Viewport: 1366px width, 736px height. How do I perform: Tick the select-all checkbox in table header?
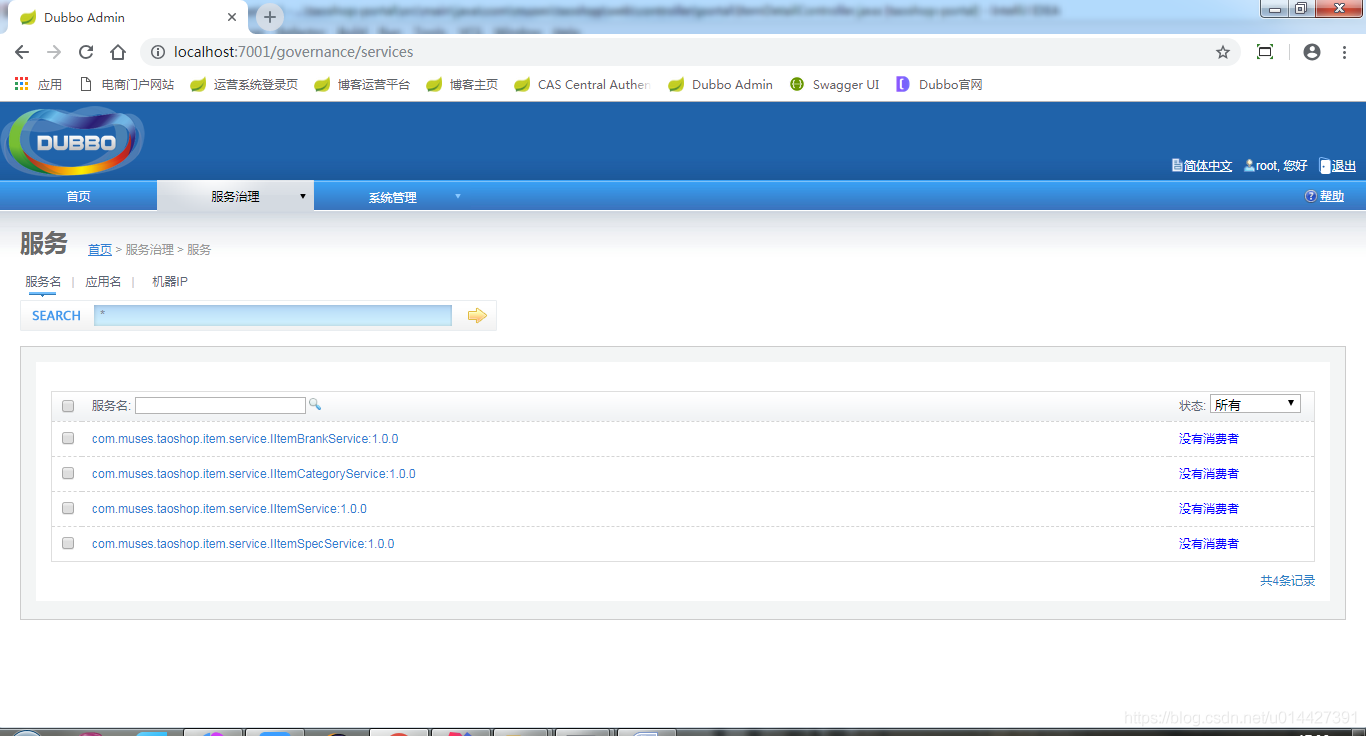68,406
